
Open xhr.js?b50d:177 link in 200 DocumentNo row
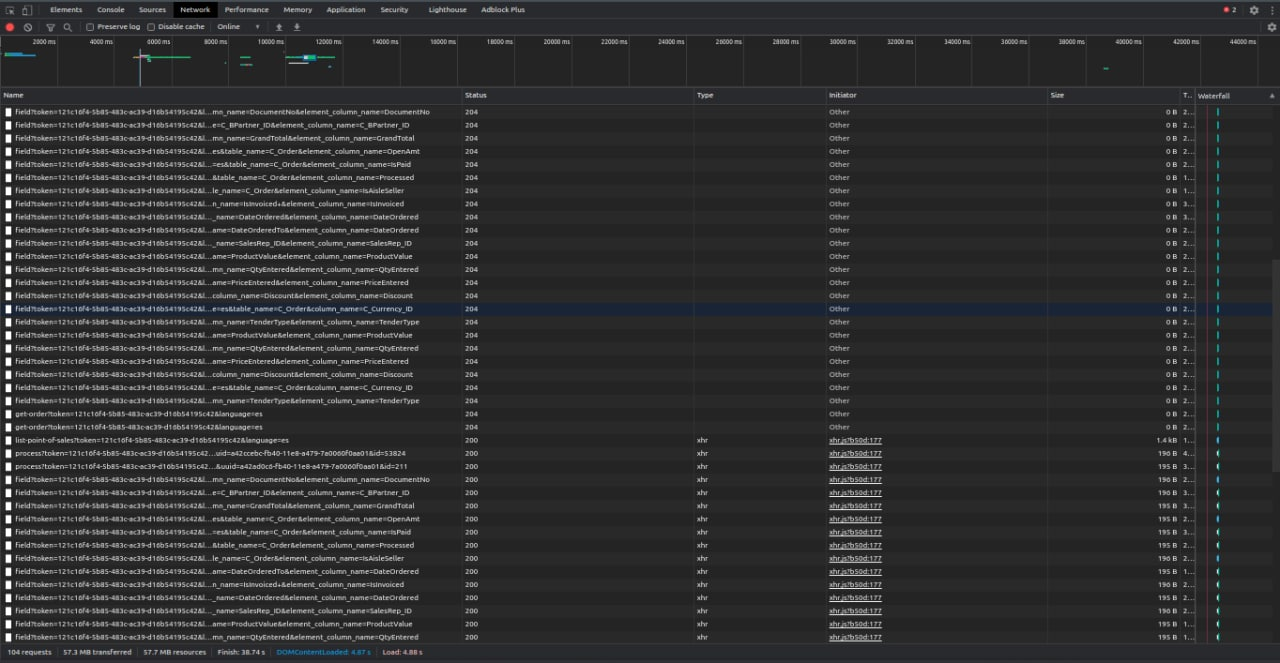pos(855,480)
